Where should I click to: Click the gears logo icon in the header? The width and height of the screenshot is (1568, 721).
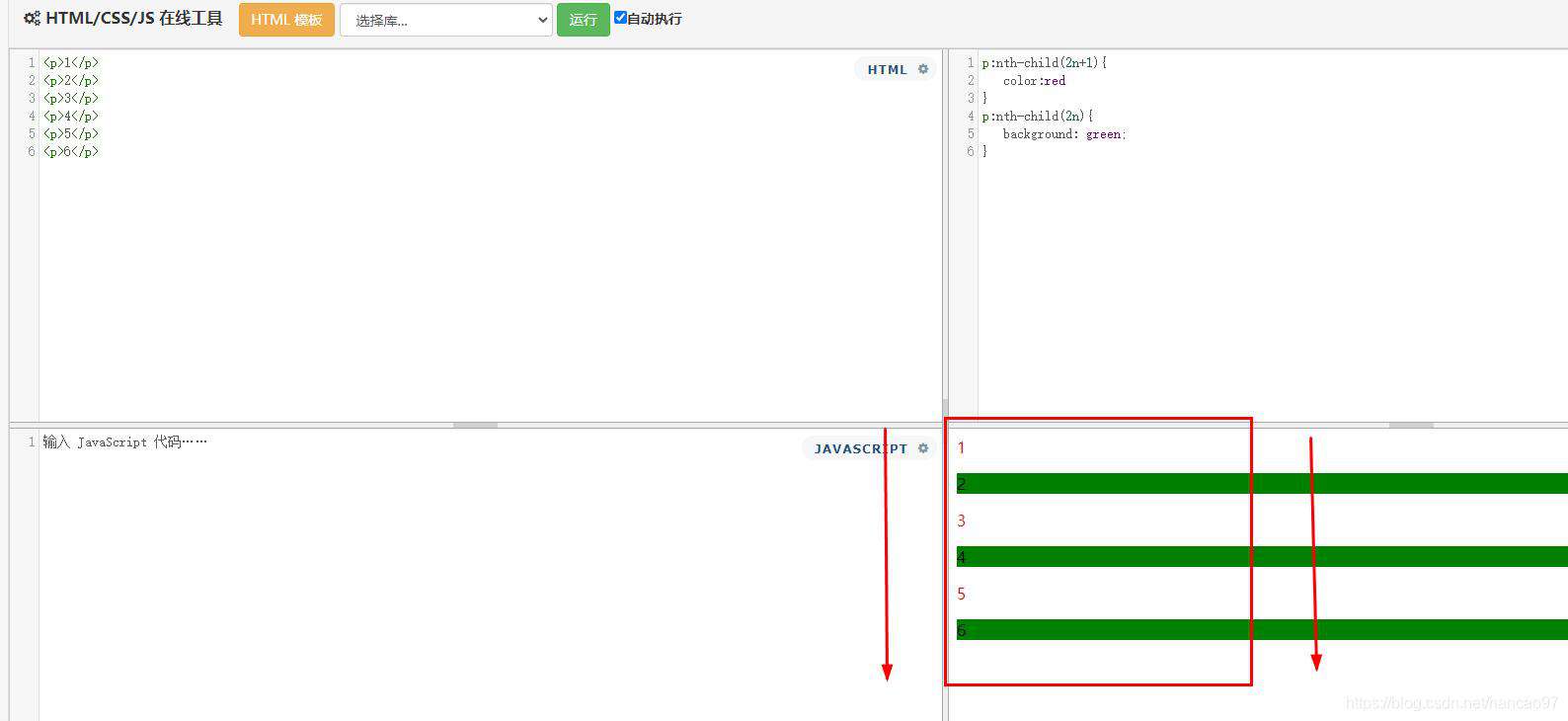(33, 19)
